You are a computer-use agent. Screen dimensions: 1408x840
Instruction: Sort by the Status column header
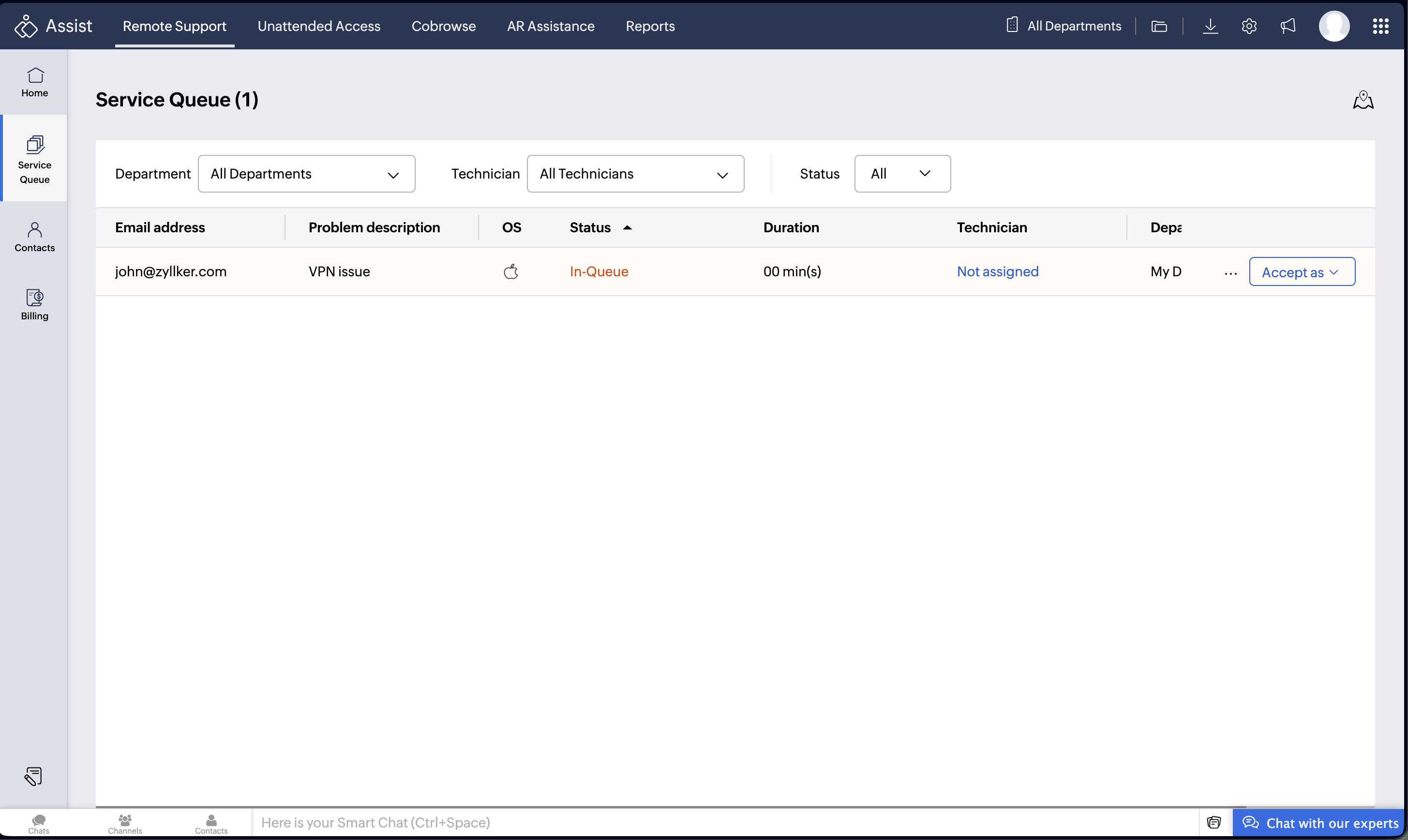tap(590, 227)
